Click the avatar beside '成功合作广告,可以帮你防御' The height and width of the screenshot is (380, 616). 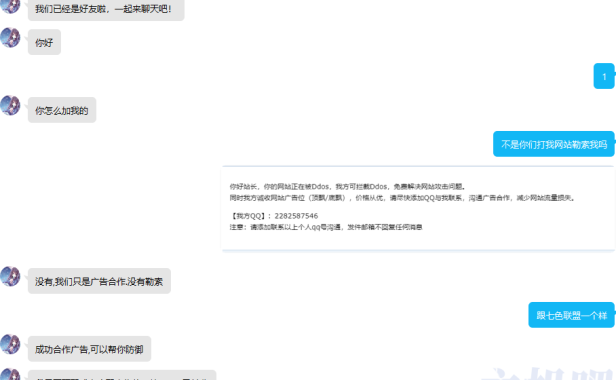pos(10,344)
